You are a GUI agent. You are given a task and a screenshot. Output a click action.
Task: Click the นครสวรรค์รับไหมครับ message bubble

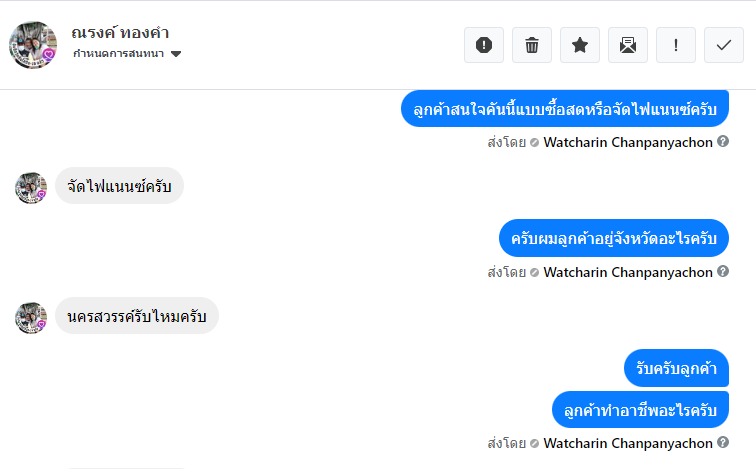click(137, 316)
